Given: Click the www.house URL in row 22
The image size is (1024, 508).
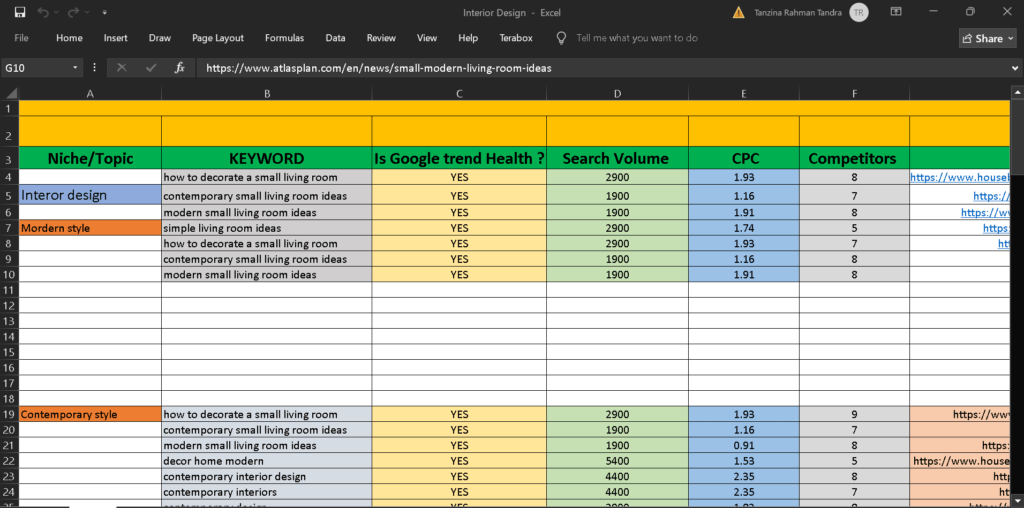Looking at the screenshot, I should (961, 460).
